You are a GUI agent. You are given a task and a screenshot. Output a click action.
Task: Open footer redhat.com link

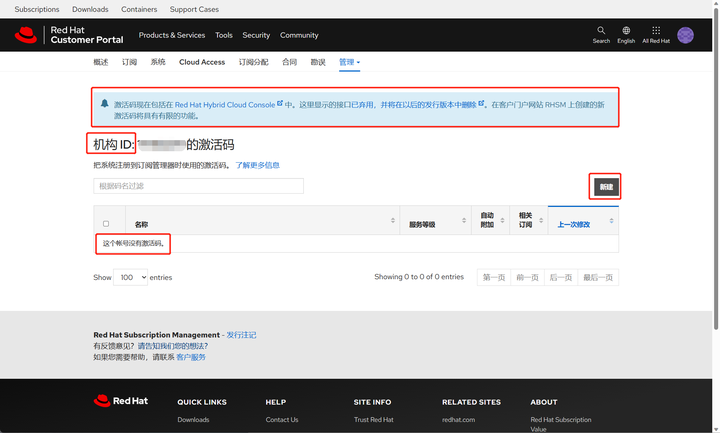(459, 420)
